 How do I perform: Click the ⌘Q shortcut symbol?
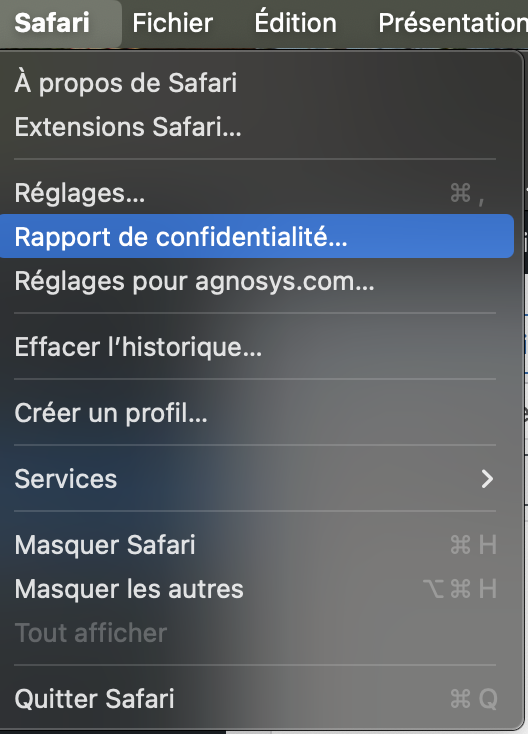click(473, 699)
